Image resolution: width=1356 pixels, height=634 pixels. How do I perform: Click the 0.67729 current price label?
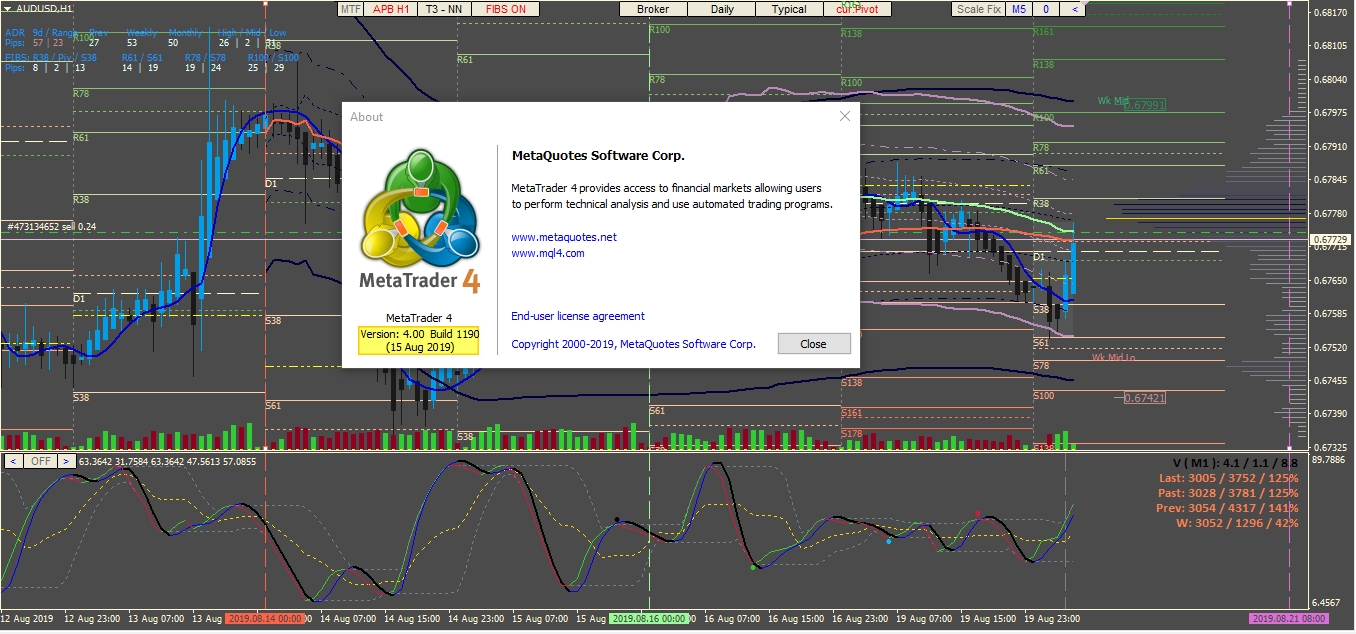point(1330,240)
